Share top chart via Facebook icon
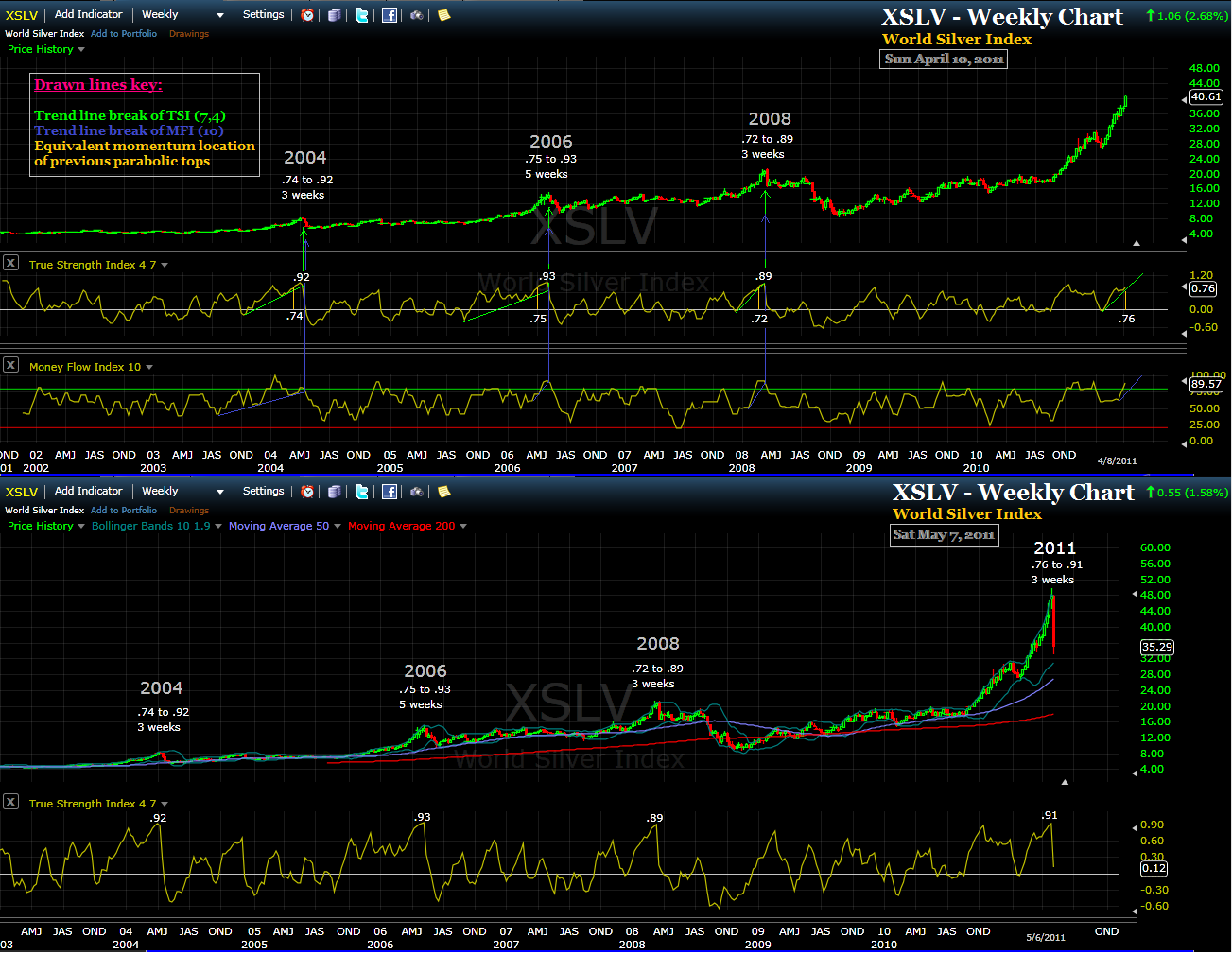The image size is (1232, 955). point(389,15)
